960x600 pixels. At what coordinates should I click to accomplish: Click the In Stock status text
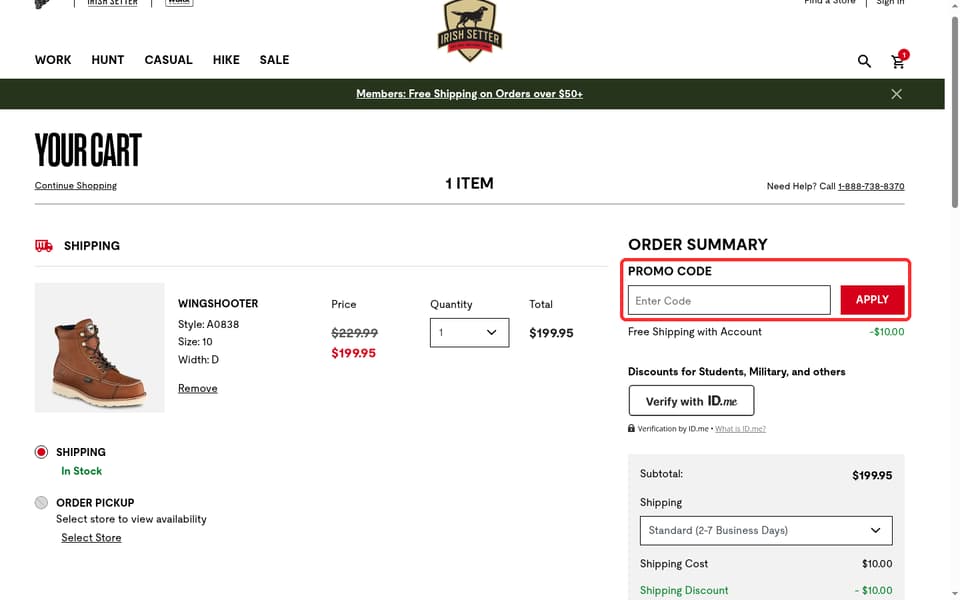click(81, 471)
